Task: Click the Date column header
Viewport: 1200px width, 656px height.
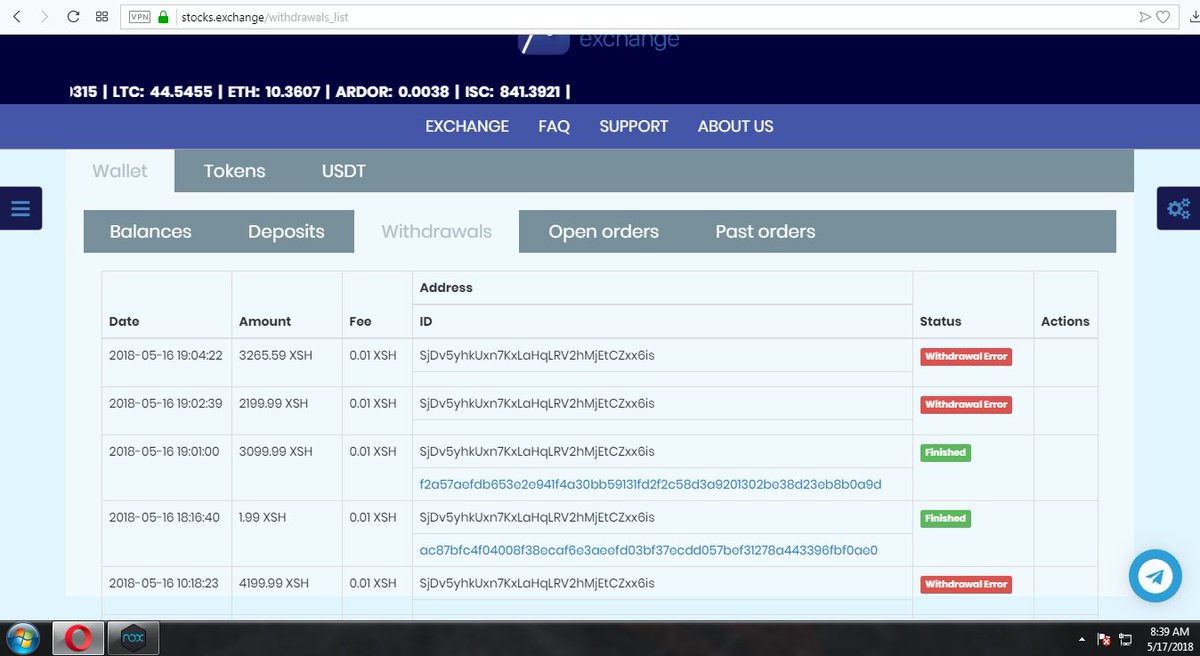Action: pos(124,321)
